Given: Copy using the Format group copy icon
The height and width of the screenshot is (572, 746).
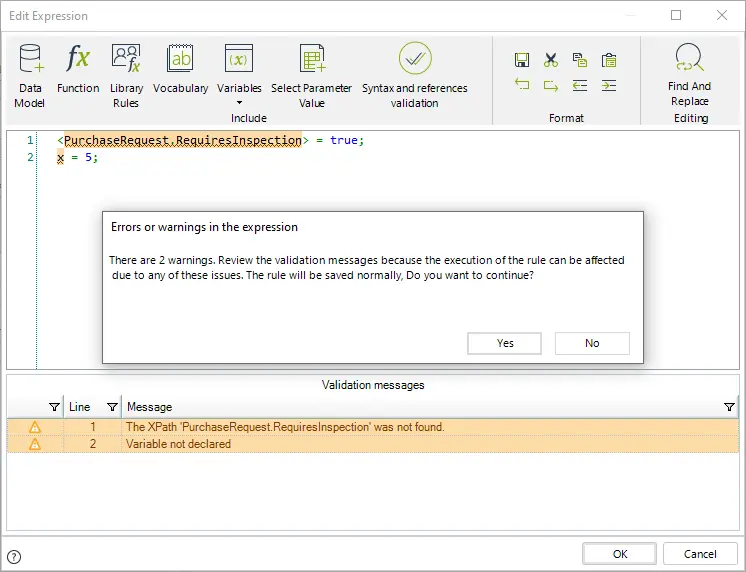Looking at the screenshot, I should (x=579, y=60).
